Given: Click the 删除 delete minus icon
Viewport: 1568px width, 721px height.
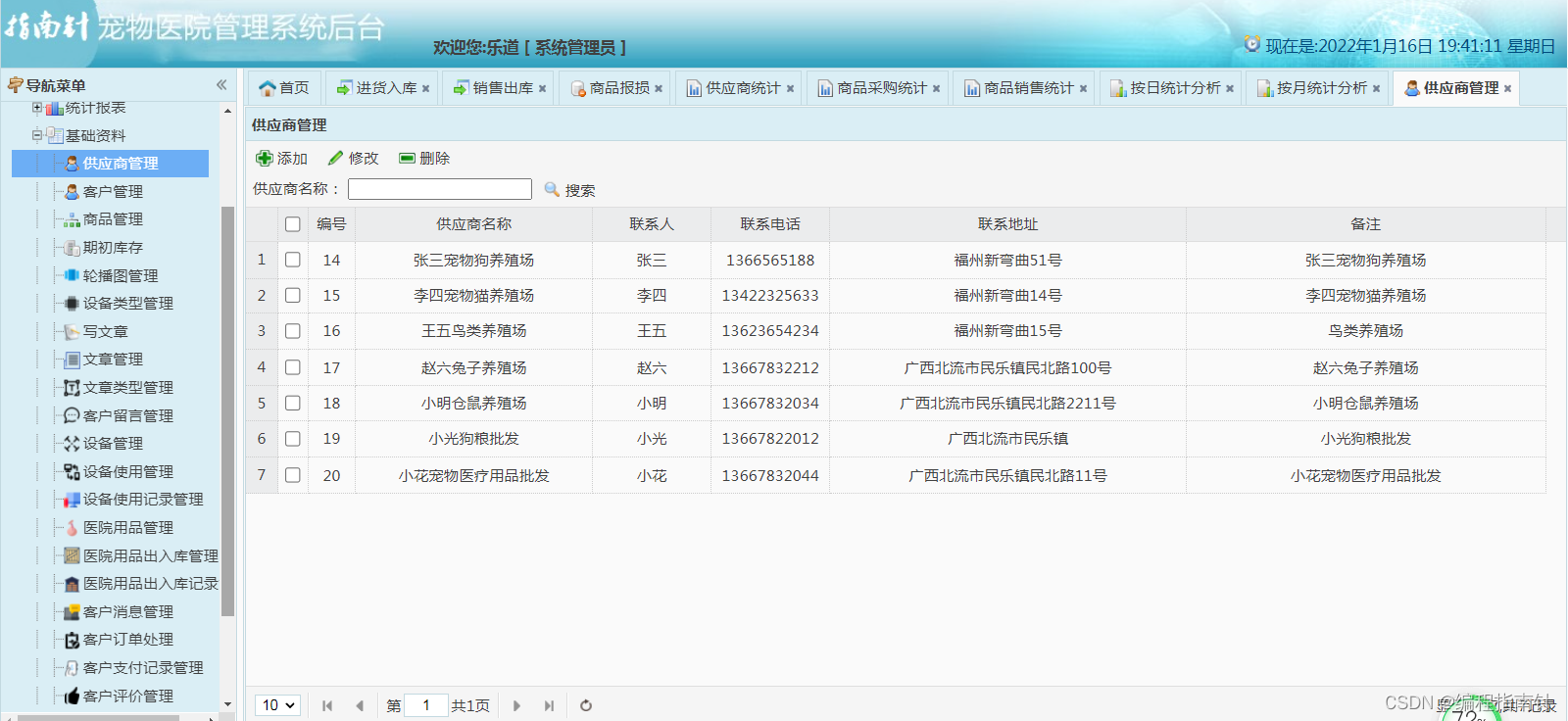Looking at the screenshot, I should [x=407, y=159].
